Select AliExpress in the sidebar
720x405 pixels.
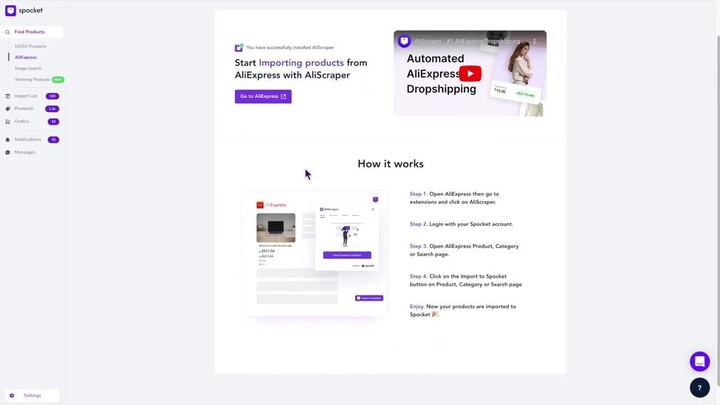[26, 57]
